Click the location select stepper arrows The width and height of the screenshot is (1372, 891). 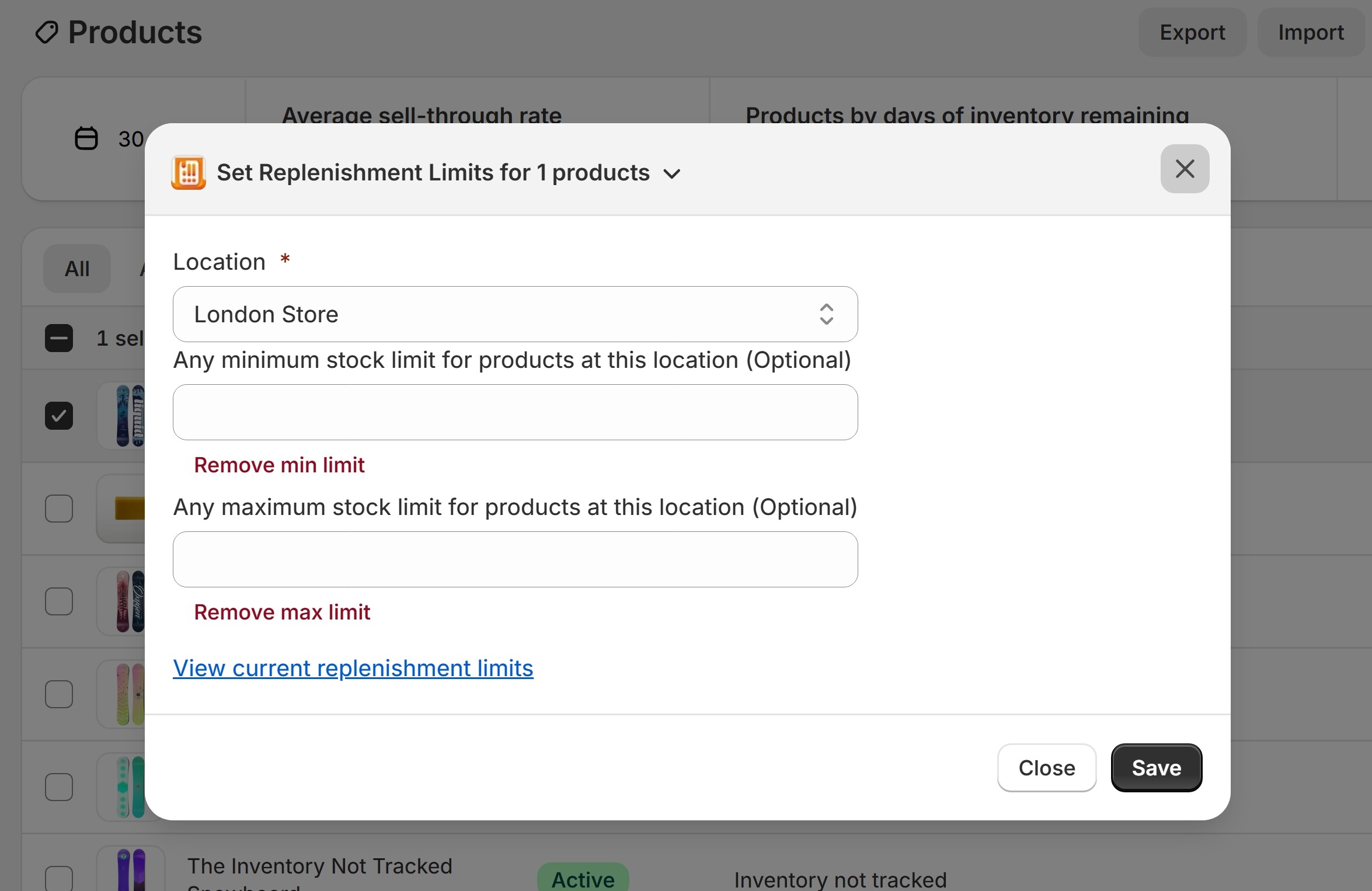tap(826, 314)
